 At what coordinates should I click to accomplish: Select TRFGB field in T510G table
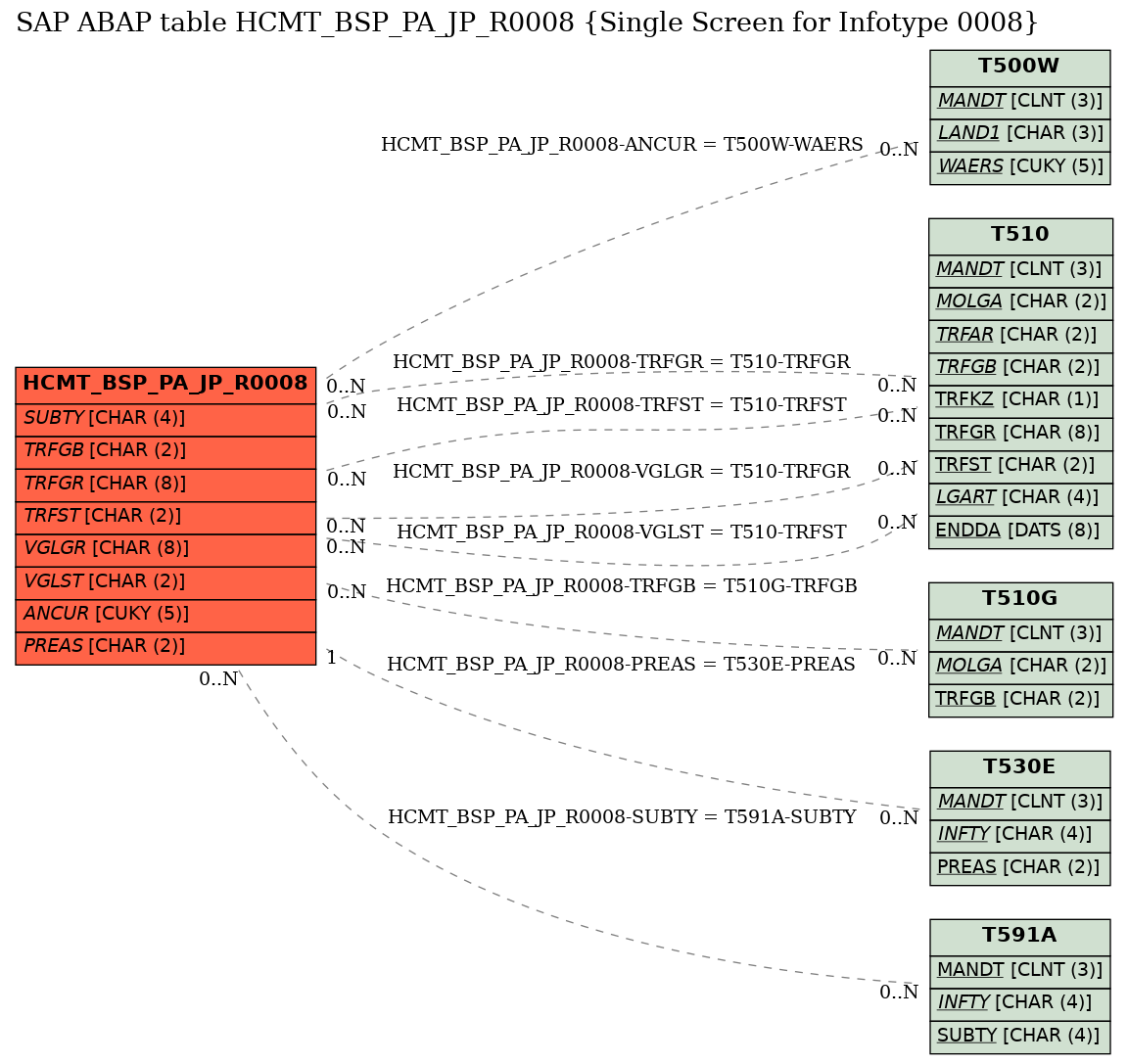(x=1020, y=700)
